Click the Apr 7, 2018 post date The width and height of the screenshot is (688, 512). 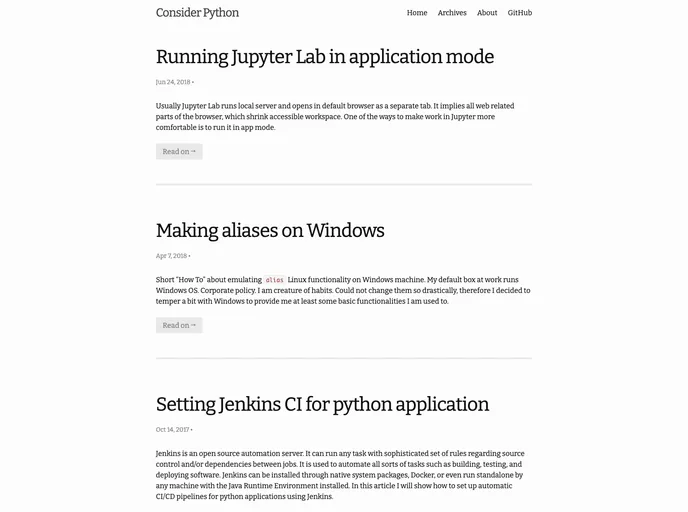[x=171, y=256]
